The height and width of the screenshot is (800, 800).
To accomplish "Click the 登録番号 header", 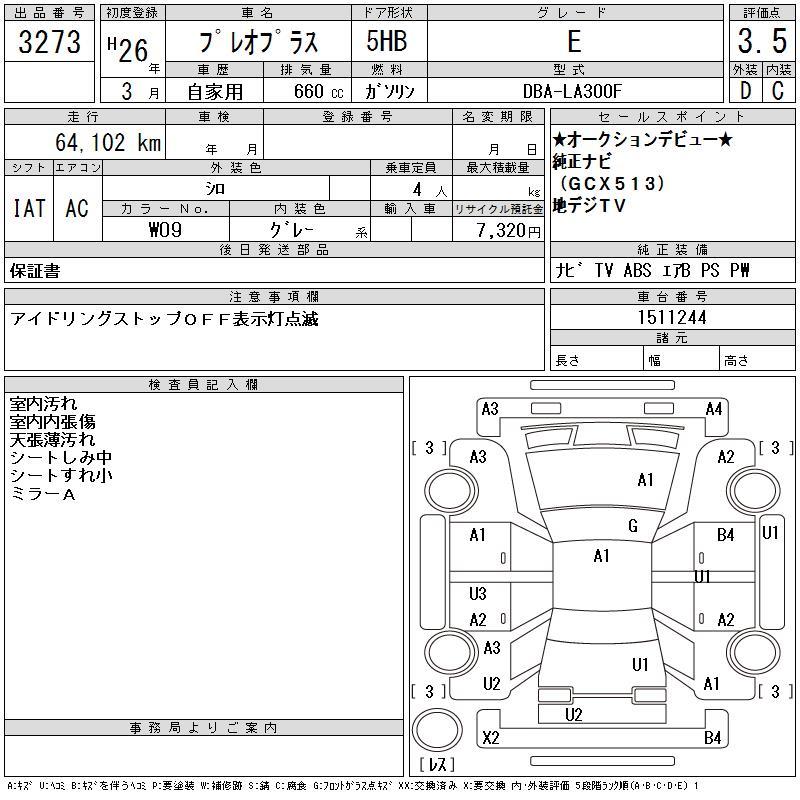I will [358, 117].
